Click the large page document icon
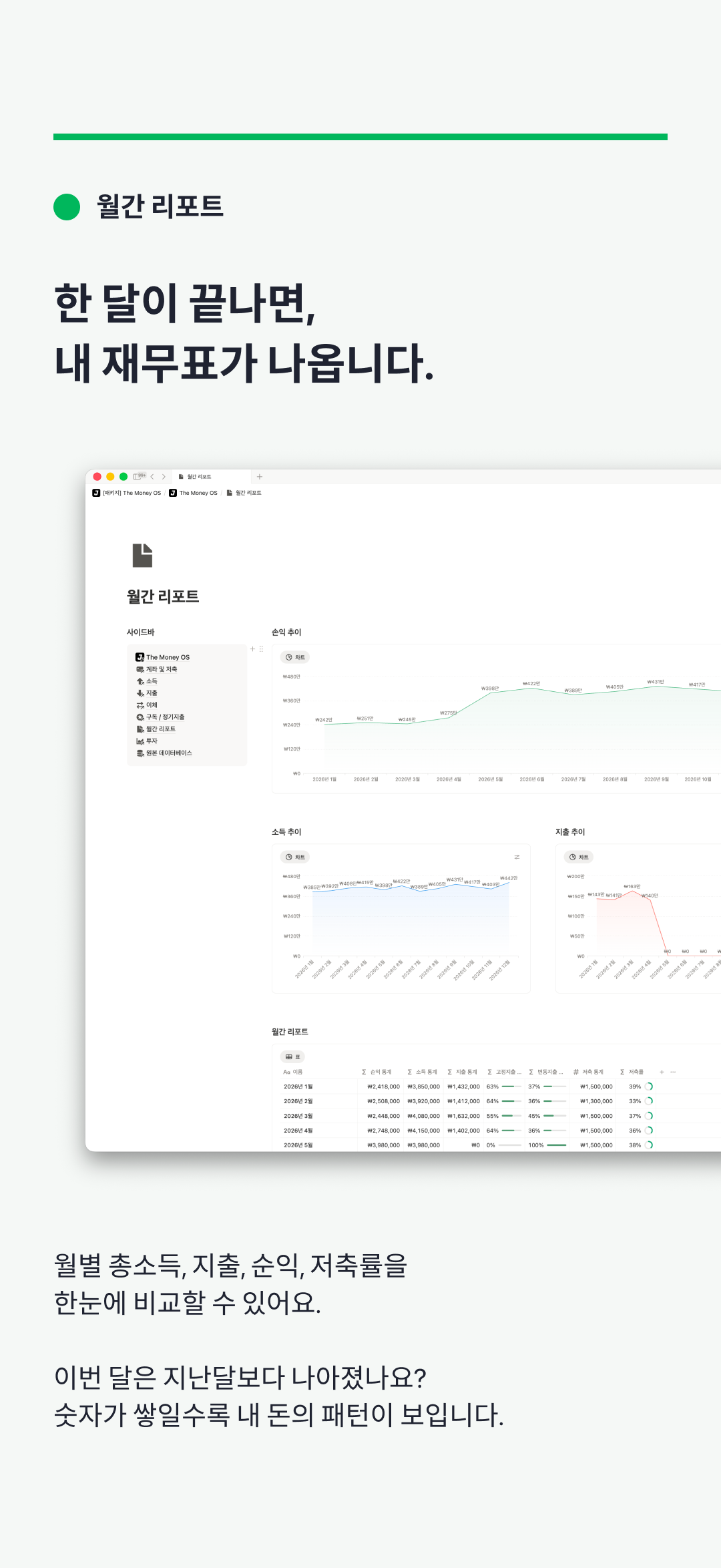 point(142,555)
